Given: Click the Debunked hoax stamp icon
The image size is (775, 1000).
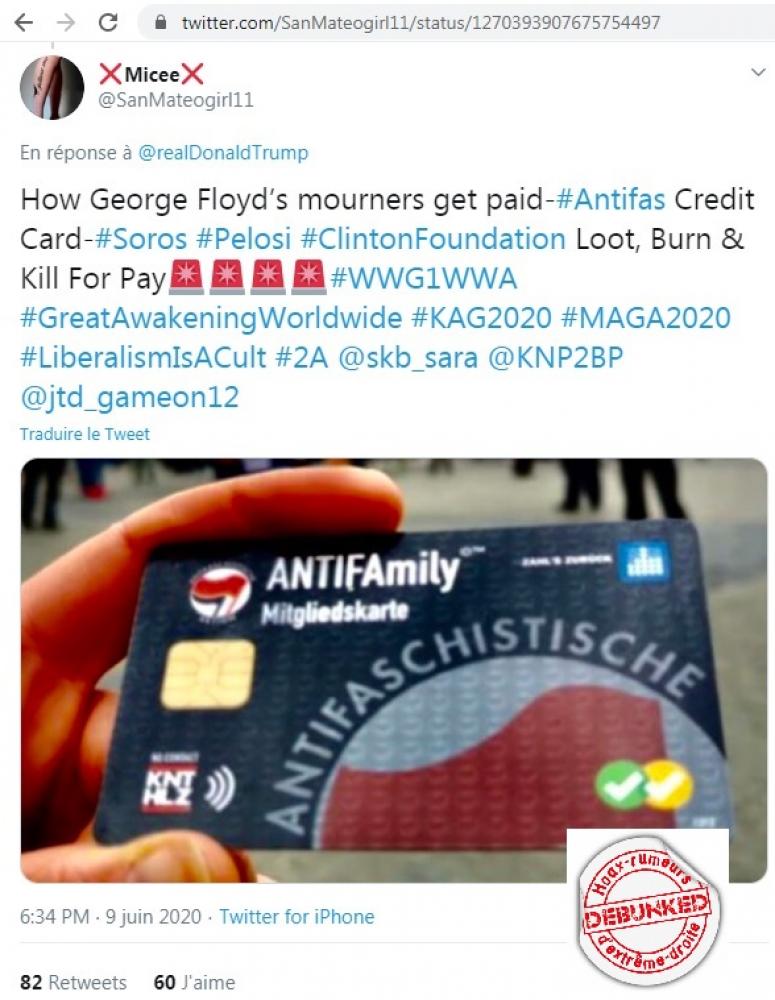Looking at the screenshot, I should [x=648, y=908].
